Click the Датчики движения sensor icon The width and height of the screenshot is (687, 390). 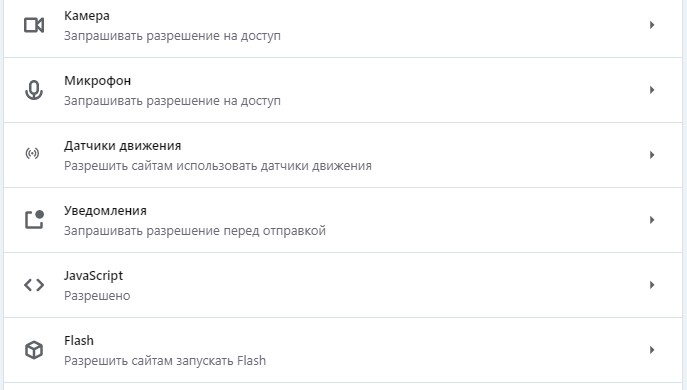click(x=32, y=153)
